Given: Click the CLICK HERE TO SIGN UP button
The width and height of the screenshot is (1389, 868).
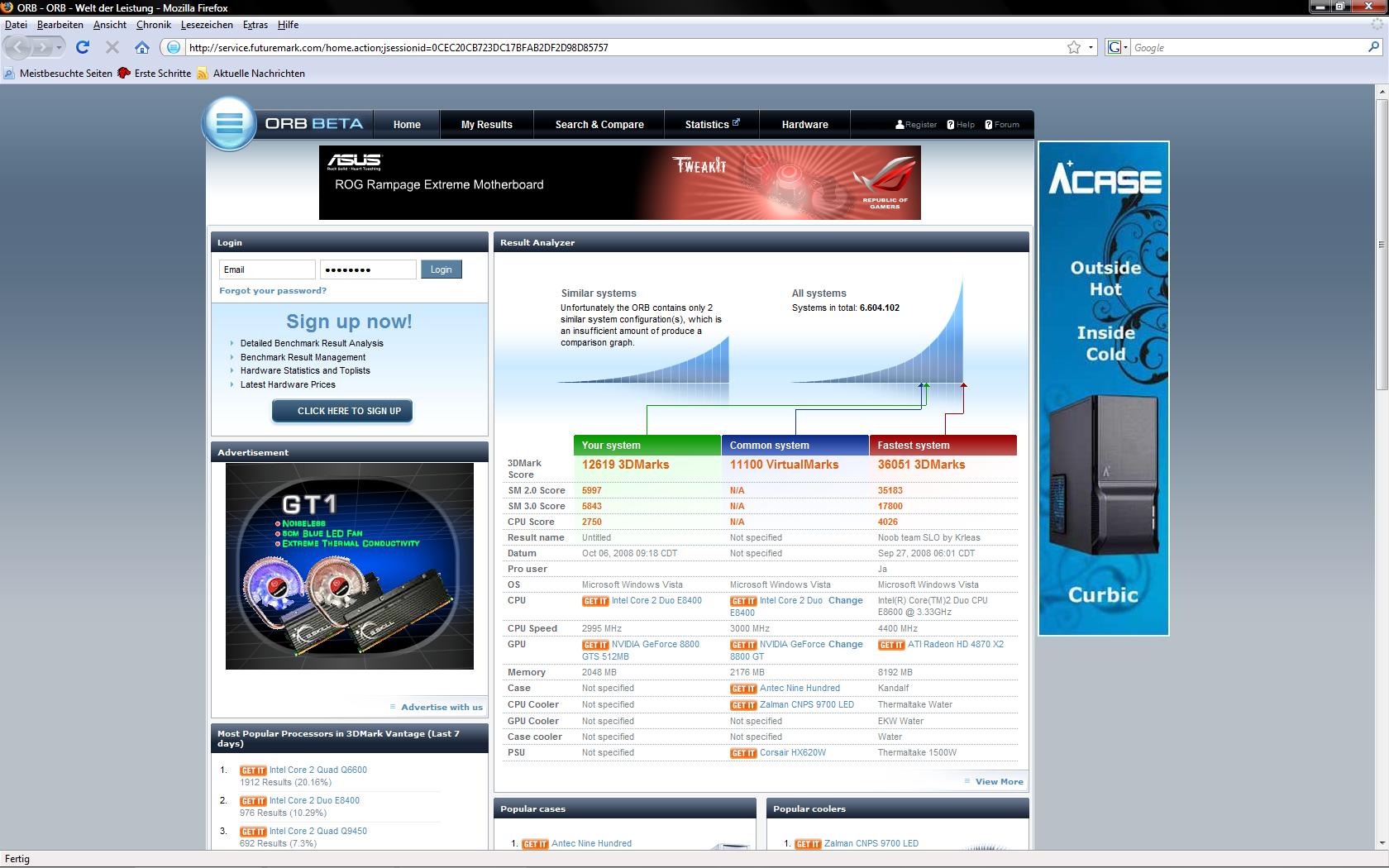Looking at the screenshot, I should 342,411.
